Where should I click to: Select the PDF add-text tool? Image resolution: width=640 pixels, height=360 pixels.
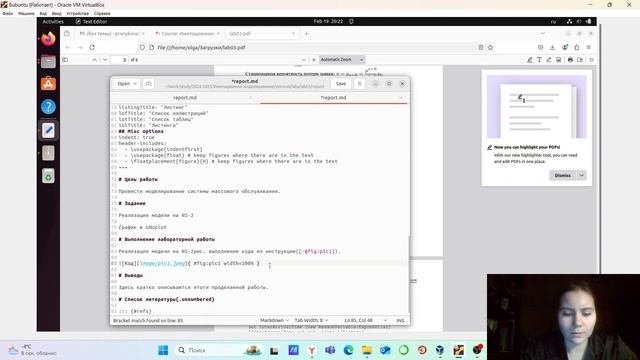(x=539, y=60)
